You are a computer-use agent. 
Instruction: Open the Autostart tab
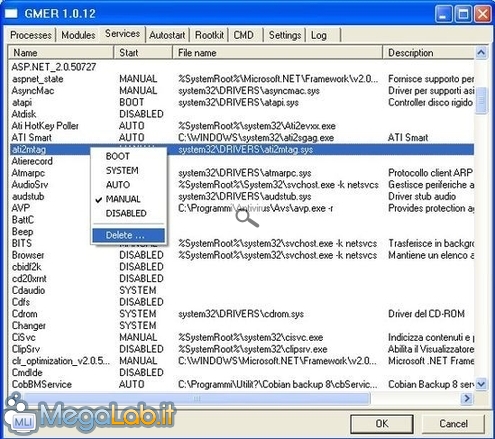point(167,35)
